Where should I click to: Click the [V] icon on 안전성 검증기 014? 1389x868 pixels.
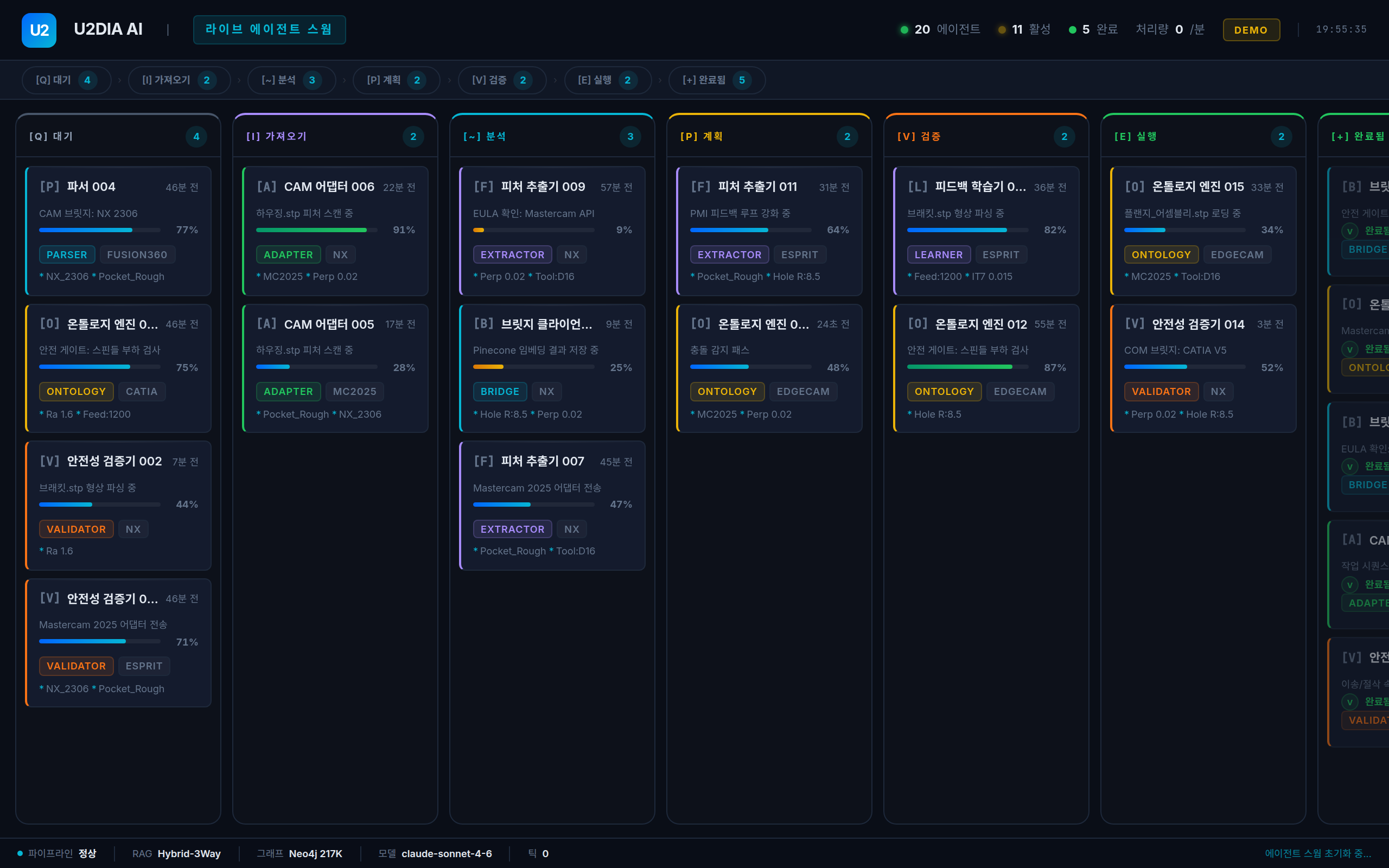pos(1134,324)
